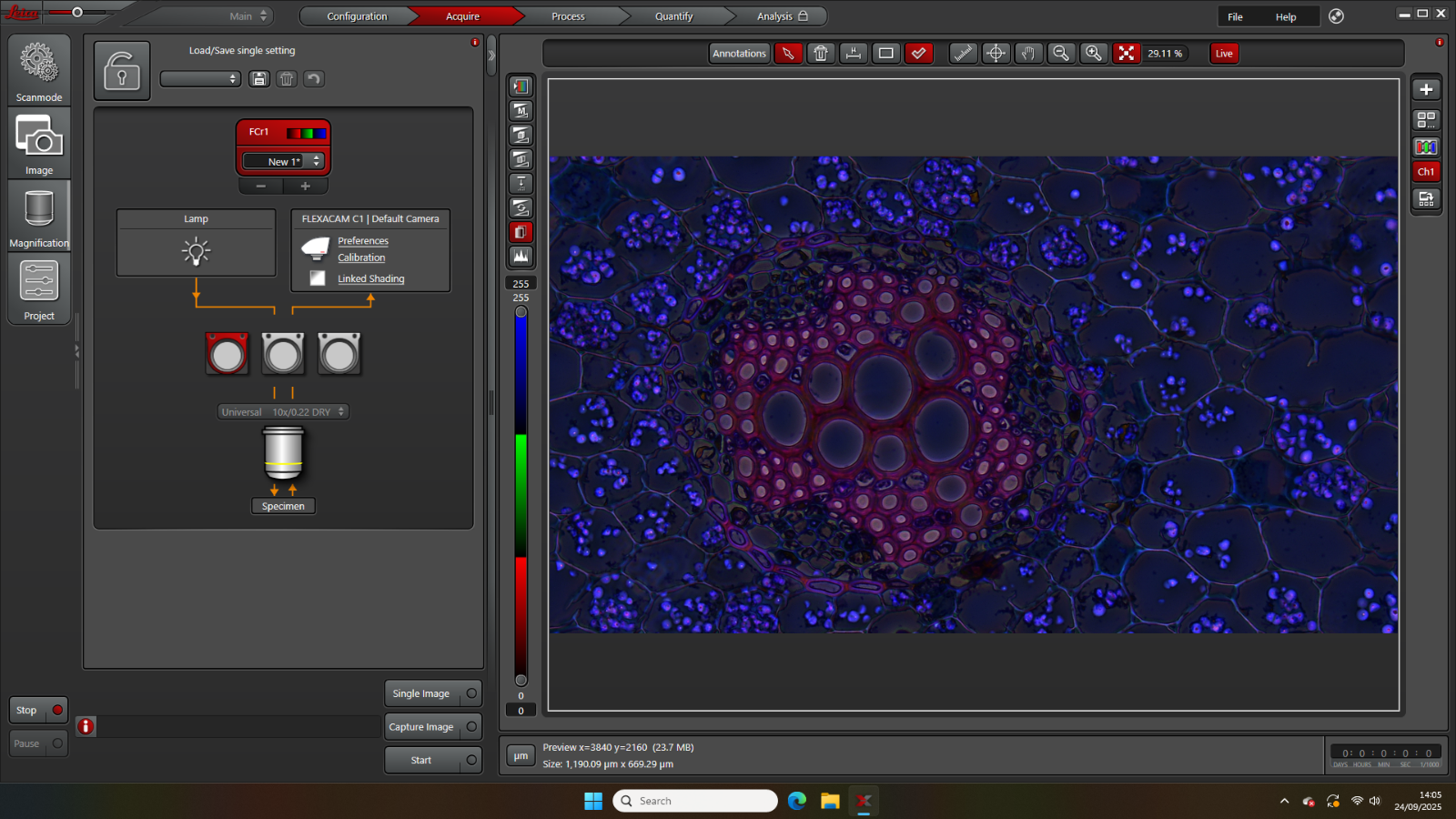Open the New 1* channel dropdown

click(x=283, y=161)
